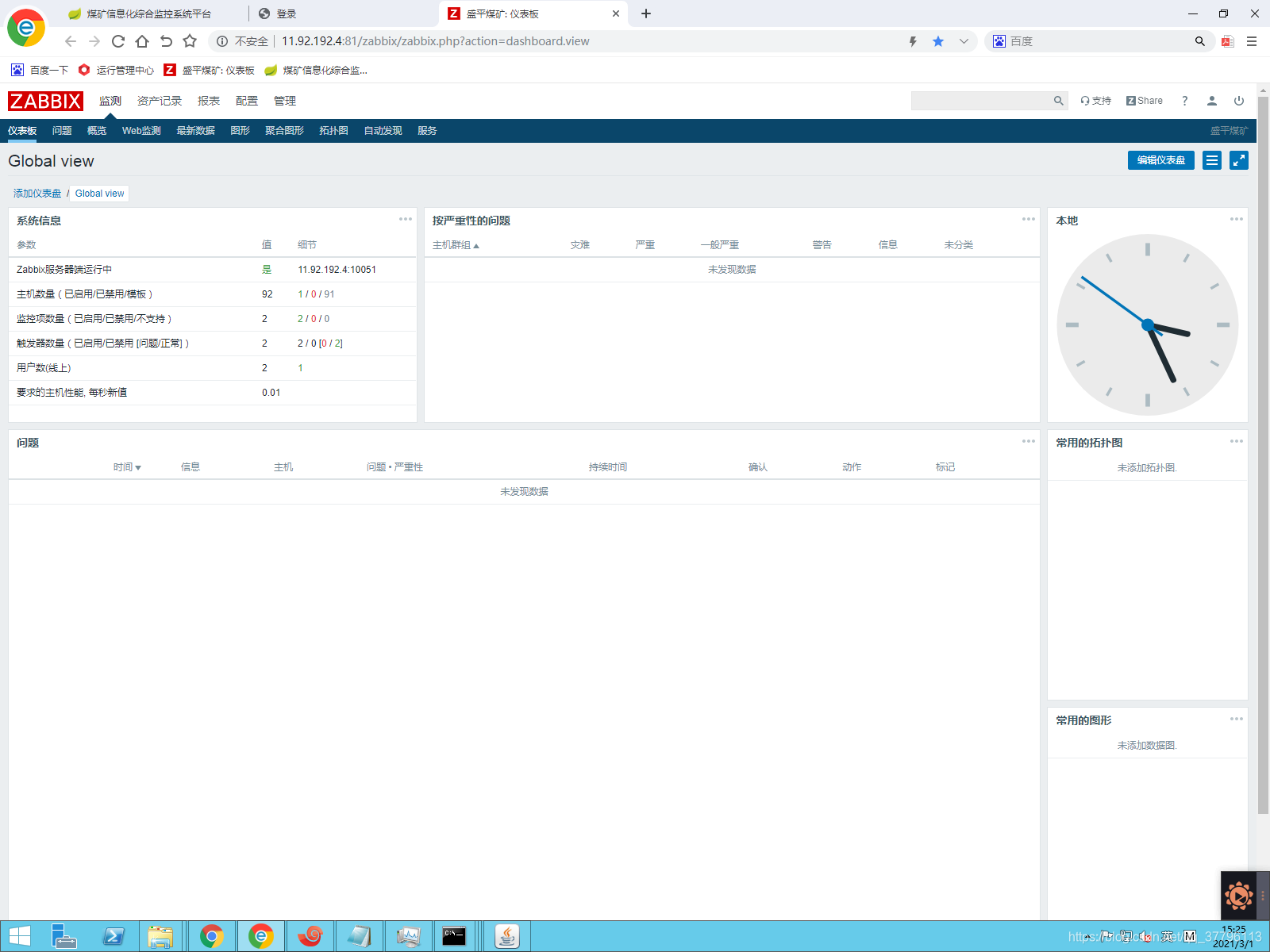The height and width of the screenshot is (952, 1270).
Task: Open the 报表 main menu
Action: [x=209, y=101]
